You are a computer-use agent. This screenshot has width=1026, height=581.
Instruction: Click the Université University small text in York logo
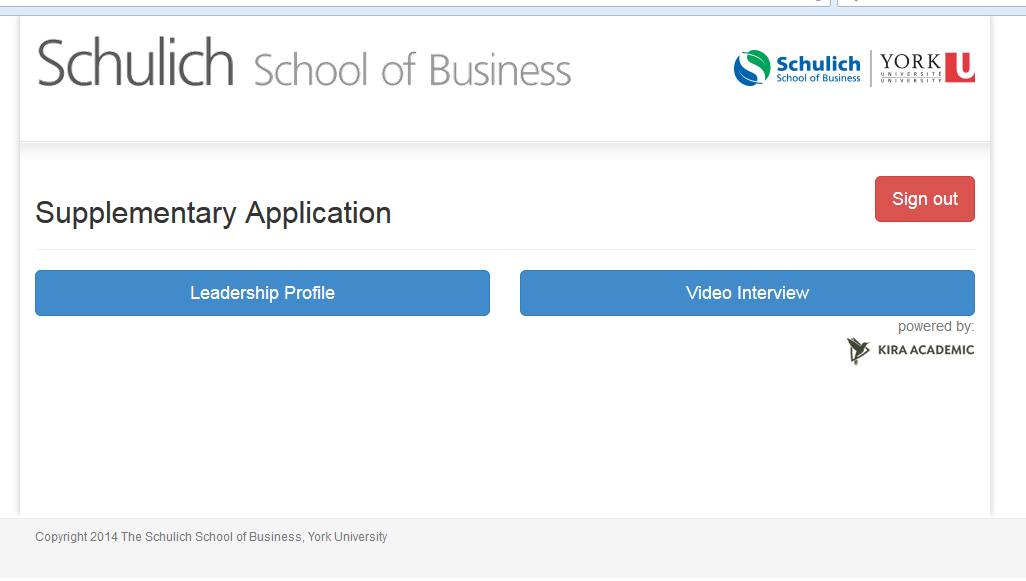click(x=910, y=77)
